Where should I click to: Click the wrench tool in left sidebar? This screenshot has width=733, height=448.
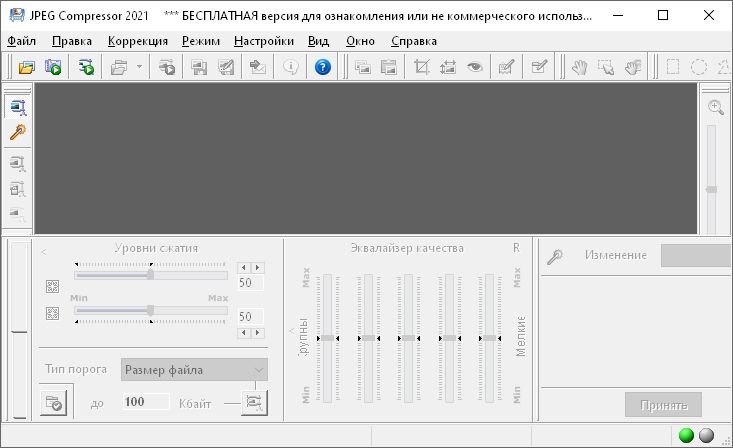click(x=18, y=132)
